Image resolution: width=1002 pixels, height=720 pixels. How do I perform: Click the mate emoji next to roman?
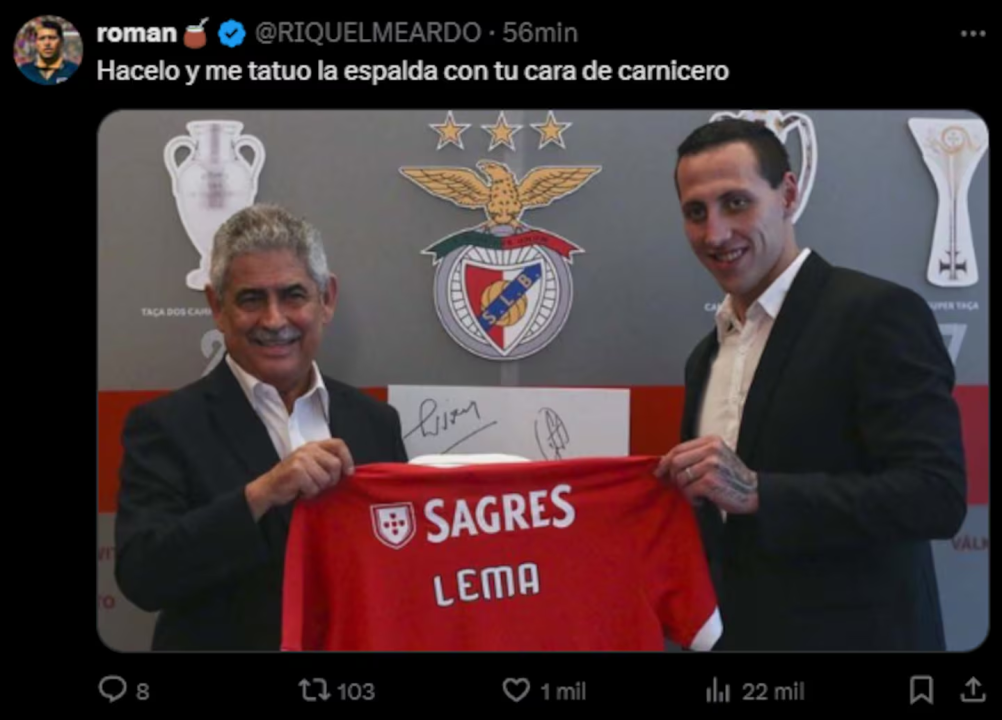[197, 33]
